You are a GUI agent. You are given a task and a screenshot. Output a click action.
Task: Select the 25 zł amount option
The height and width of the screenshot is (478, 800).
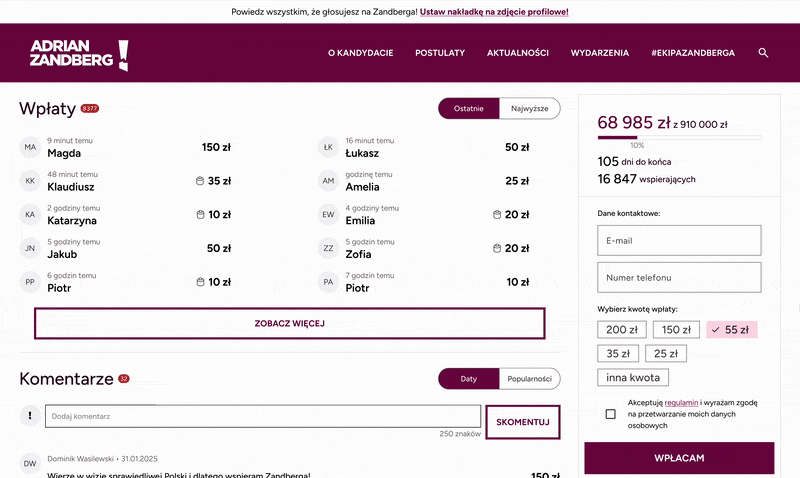coord(666,354)
